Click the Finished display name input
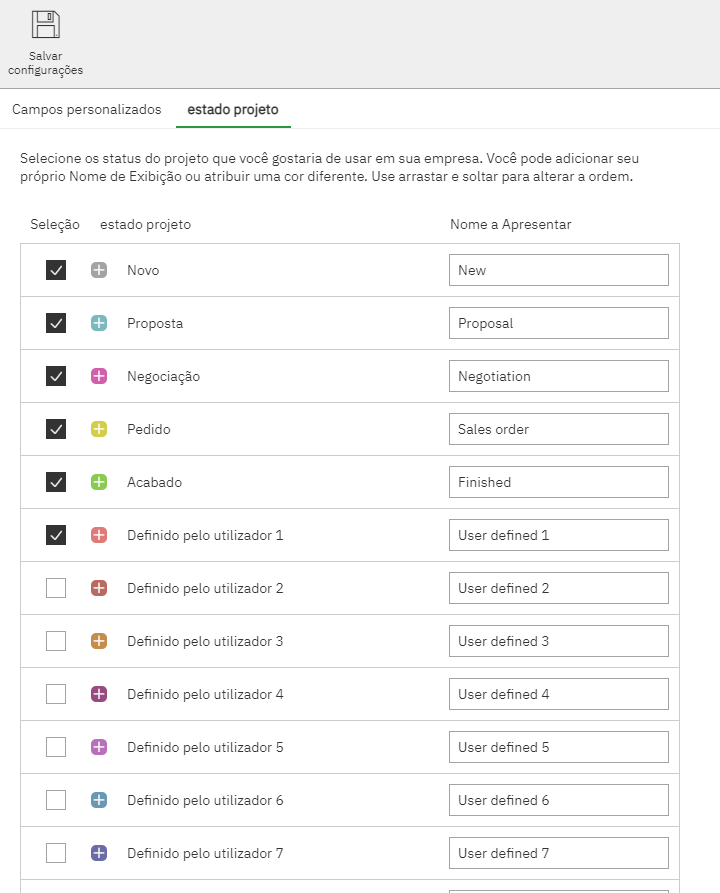This screenshot has width=720, height=893. pos(558,482)
